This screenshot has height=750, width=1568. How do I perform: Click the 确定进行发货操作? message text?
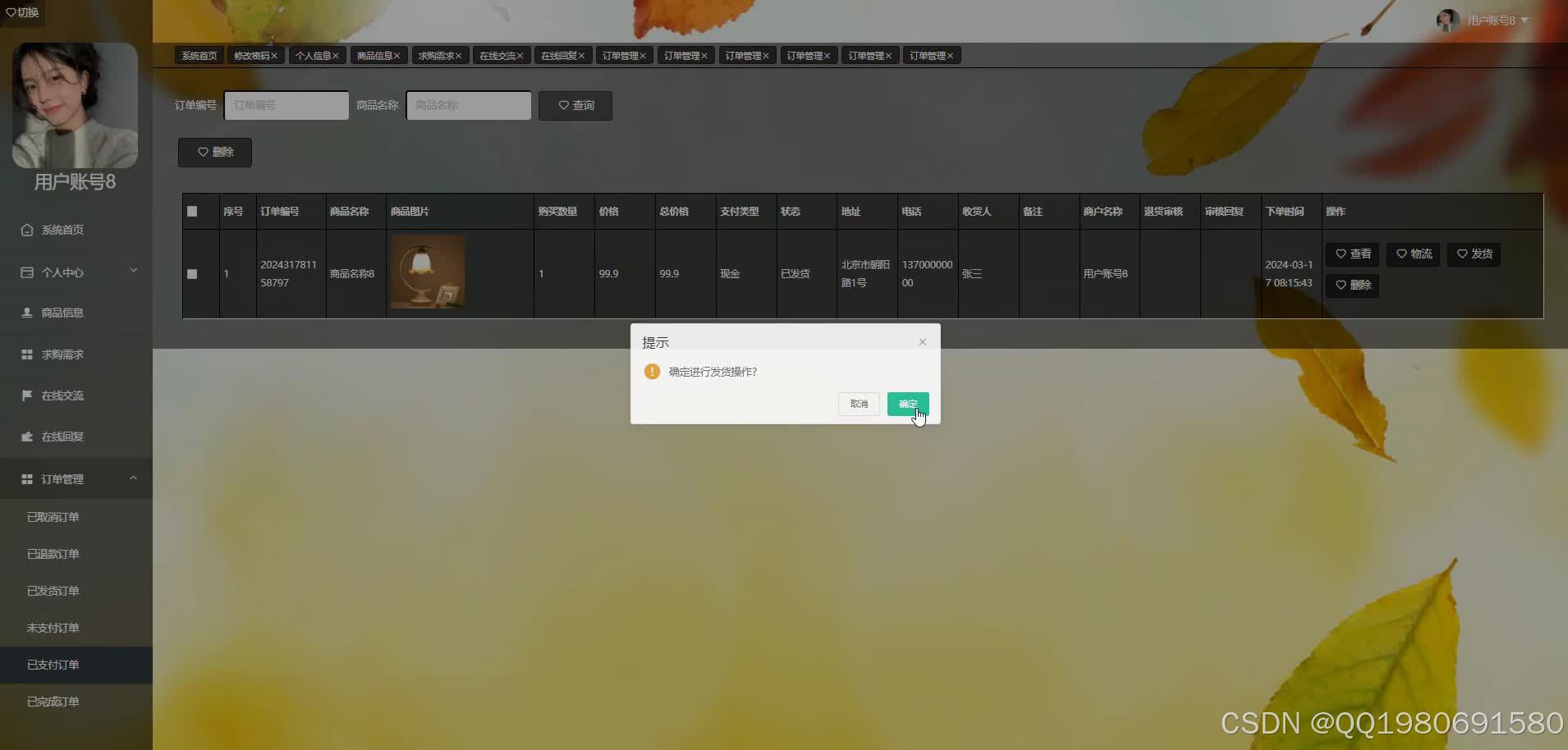point(713,372)
